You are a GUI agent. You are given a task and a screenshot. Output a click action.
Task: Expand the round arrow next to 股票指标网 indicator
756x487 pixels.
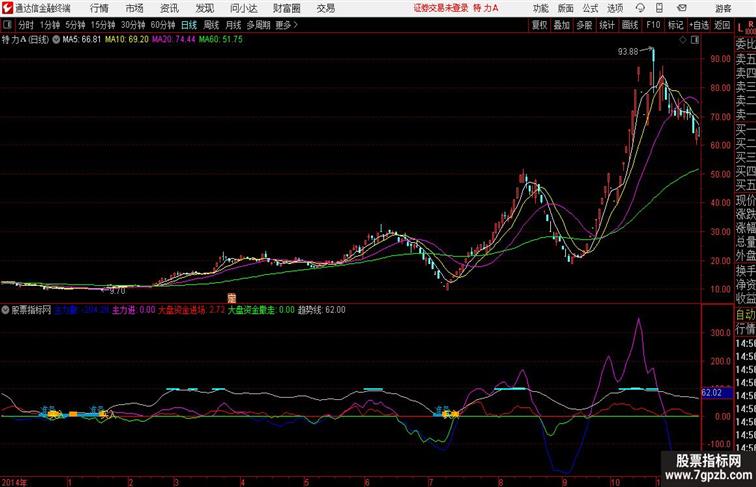(x=5, y=310)
